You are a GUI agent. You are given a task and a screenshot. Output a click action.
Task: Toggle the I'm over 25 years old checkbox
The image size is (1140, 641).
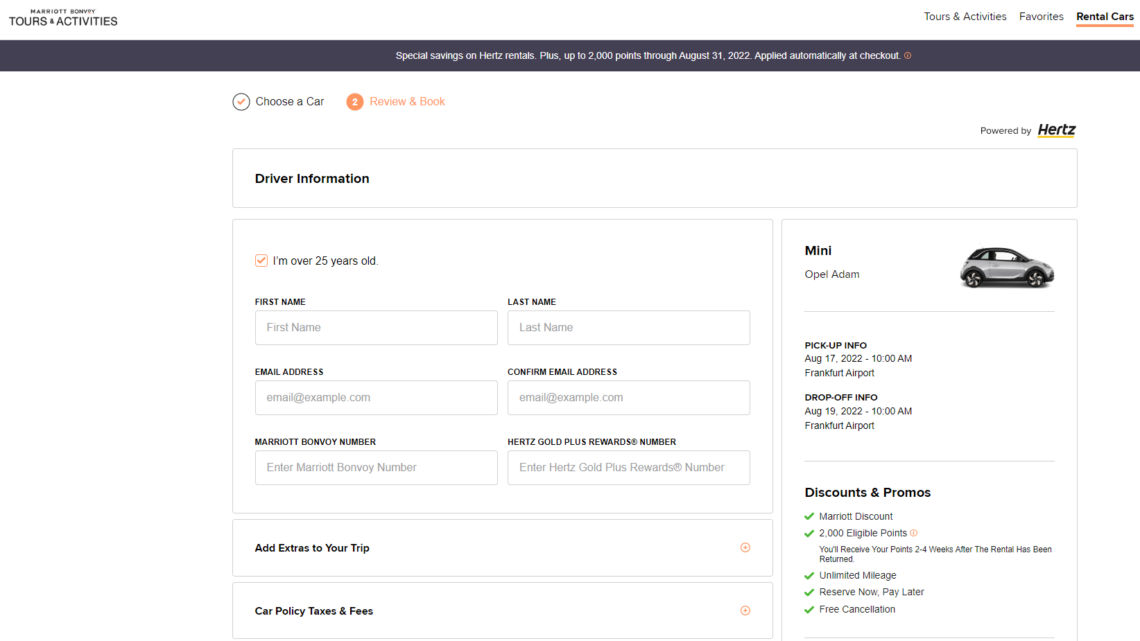[x=262, y=261]
